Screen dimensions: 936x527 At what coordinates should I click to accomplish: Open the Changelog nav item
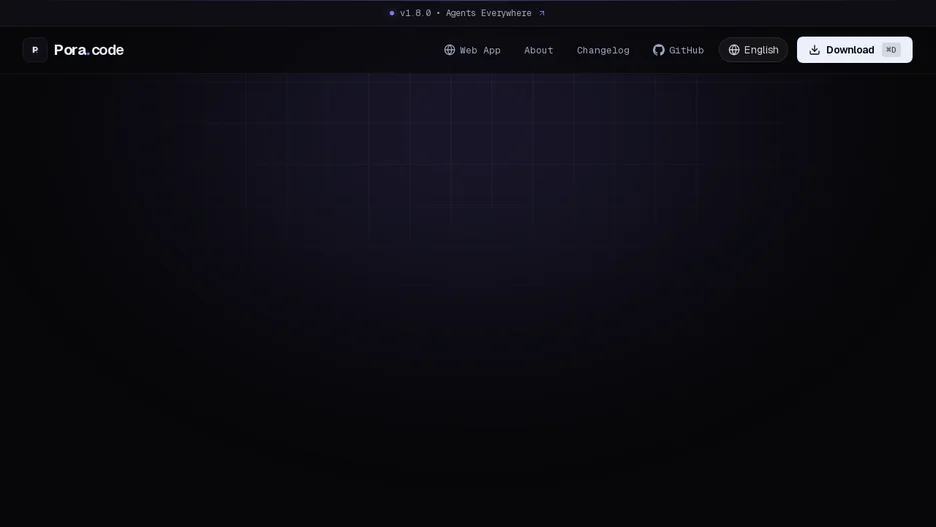[x=603, y=50]
